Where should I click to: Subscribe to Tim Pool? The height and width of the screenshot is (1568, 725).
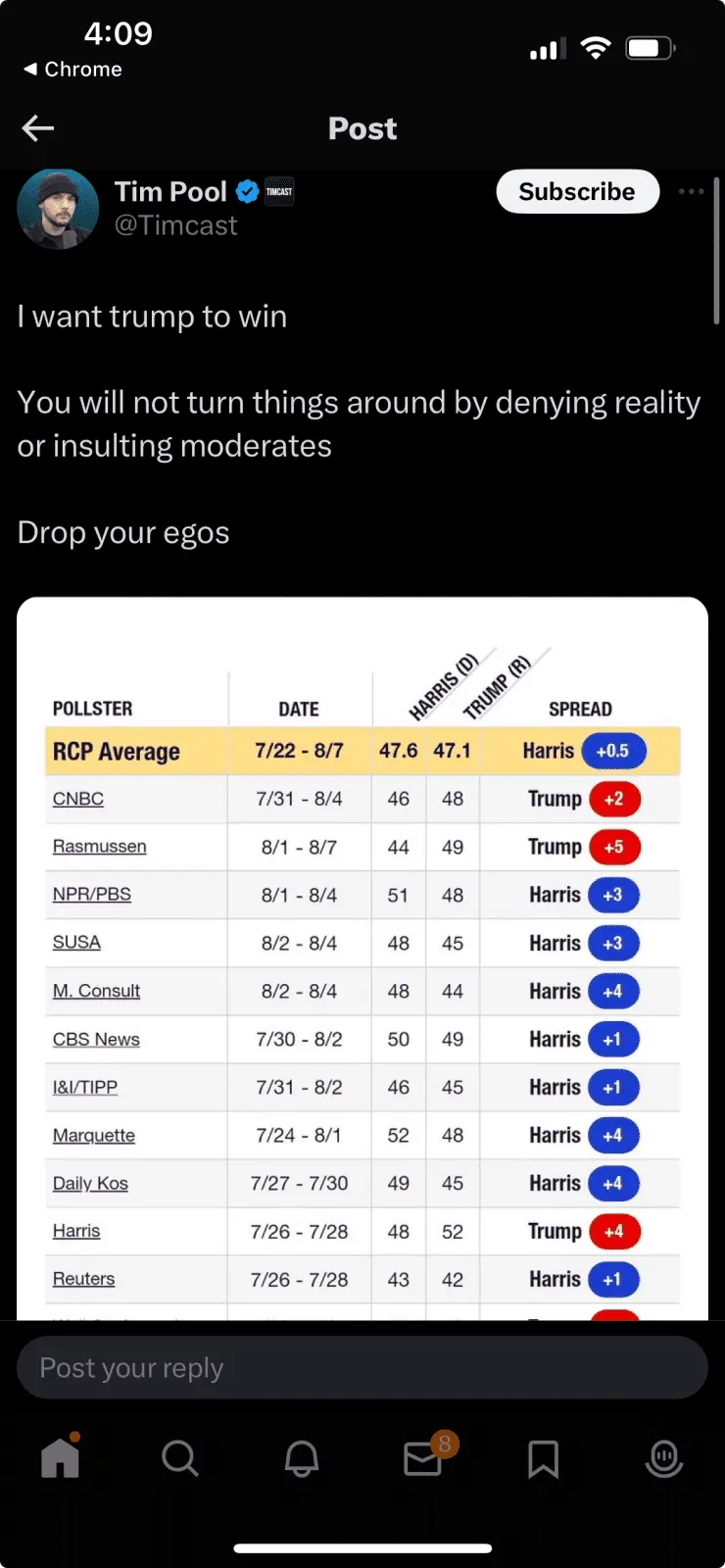tap(577, 191)
